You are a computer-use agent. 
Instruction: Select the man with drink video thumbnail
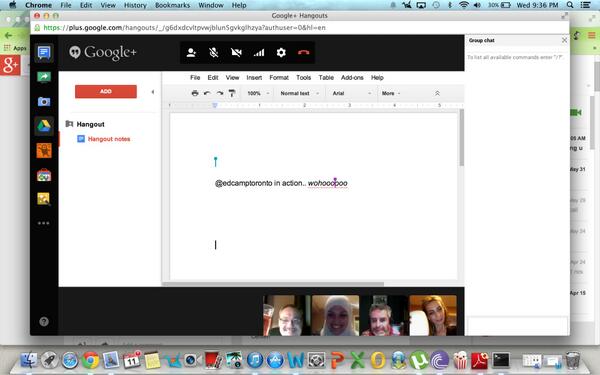click(x=287, y=315)
